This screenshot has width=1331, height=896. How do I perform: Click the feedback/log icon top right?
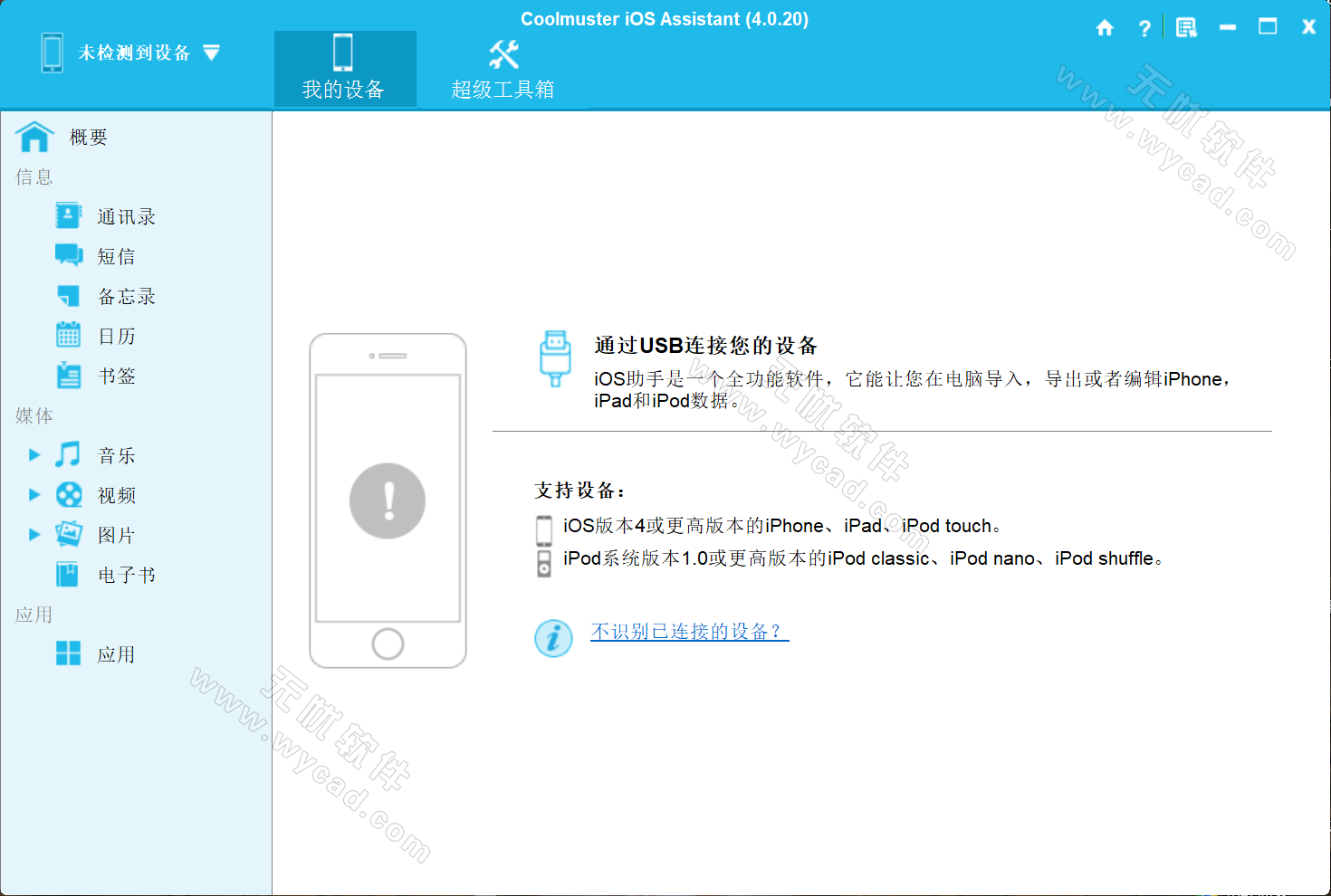[1186, 27]
